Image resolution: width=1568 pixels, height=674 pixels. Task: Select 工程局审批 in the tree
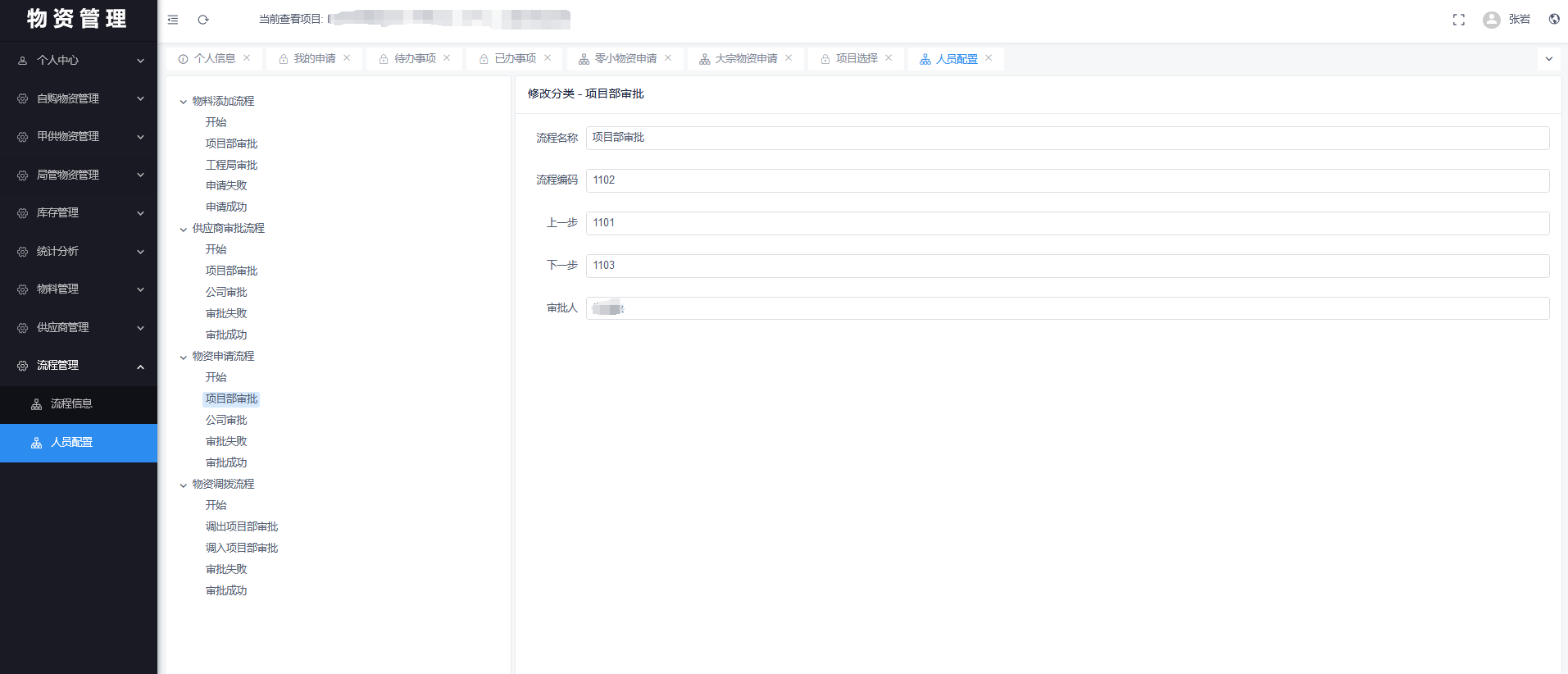[231, 165]
